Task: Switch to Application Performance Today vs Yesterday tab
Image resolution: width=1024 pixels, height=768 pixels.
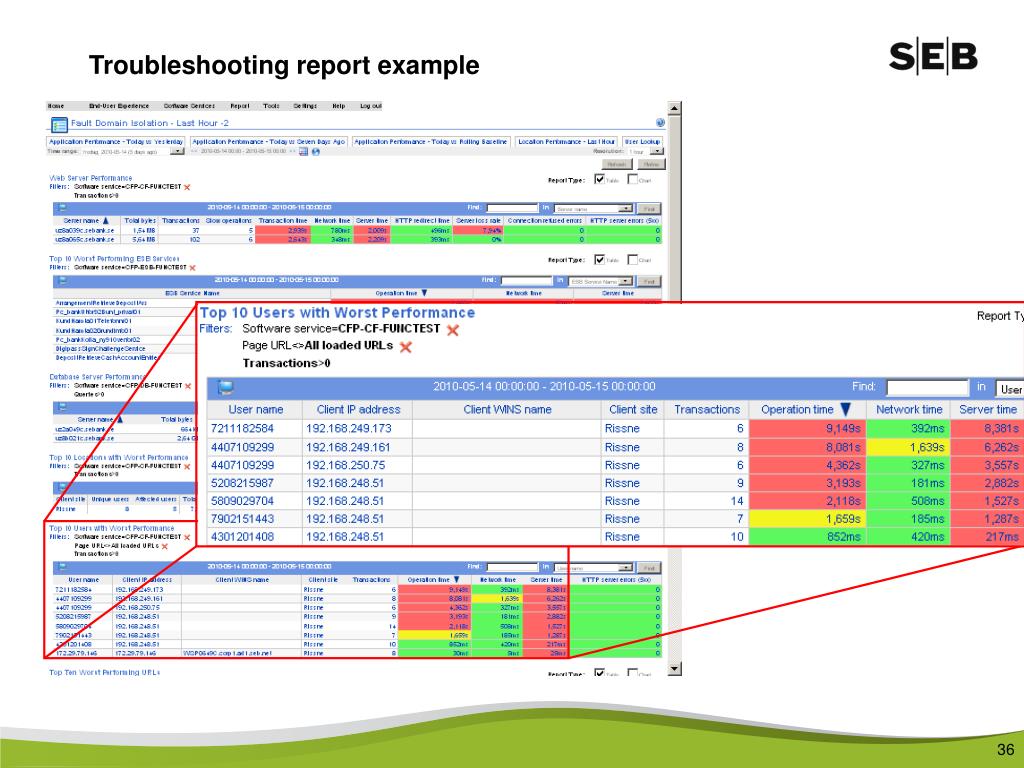Action: pos(116,142)
